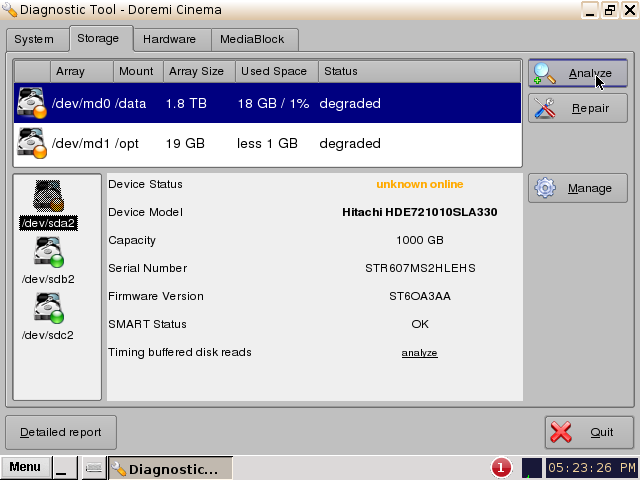Screen dimensions: 640x480
Task: Click the Capacity label
Action: coord(132,240)
